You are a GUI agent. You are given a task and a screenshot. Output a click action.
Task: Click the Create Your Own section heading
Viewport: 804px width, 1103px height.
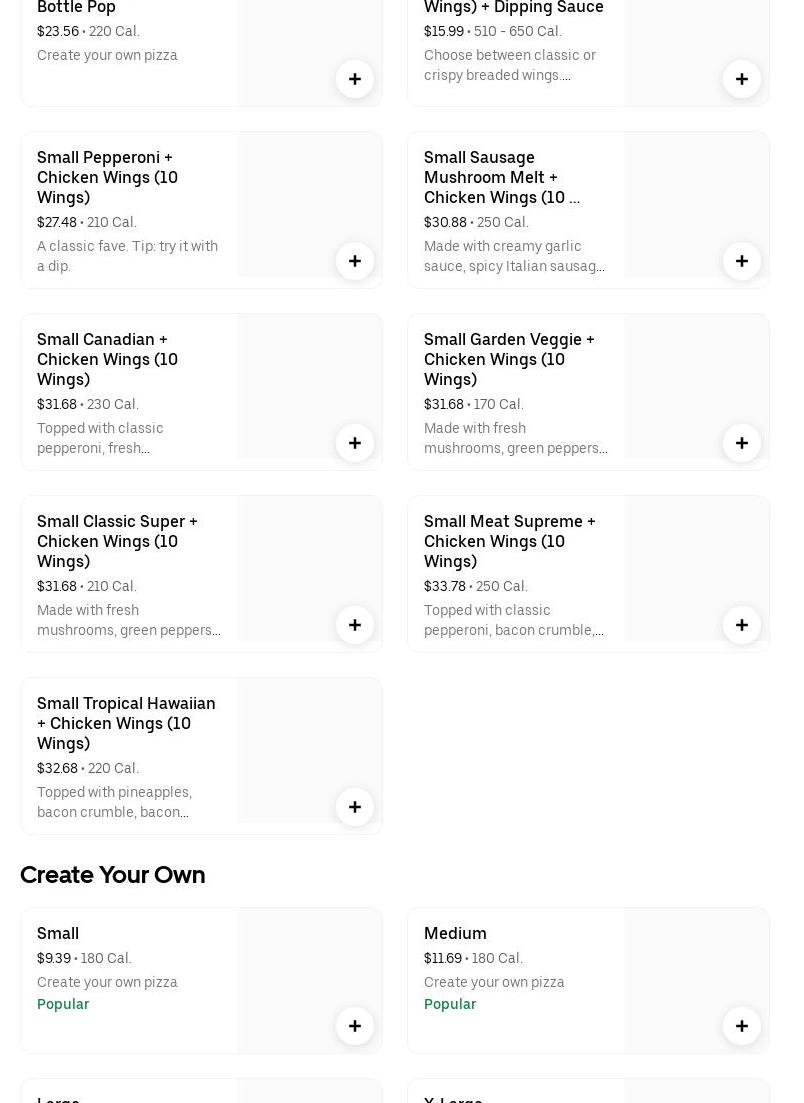coord(113,875)
